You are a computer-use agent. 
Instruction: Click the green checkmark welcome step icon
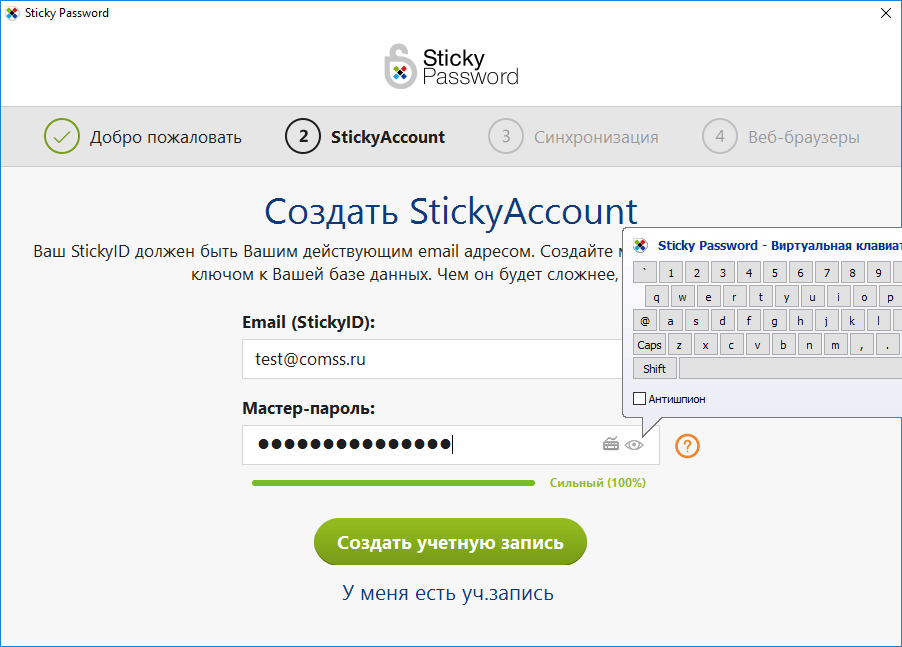tap(62, 137)
